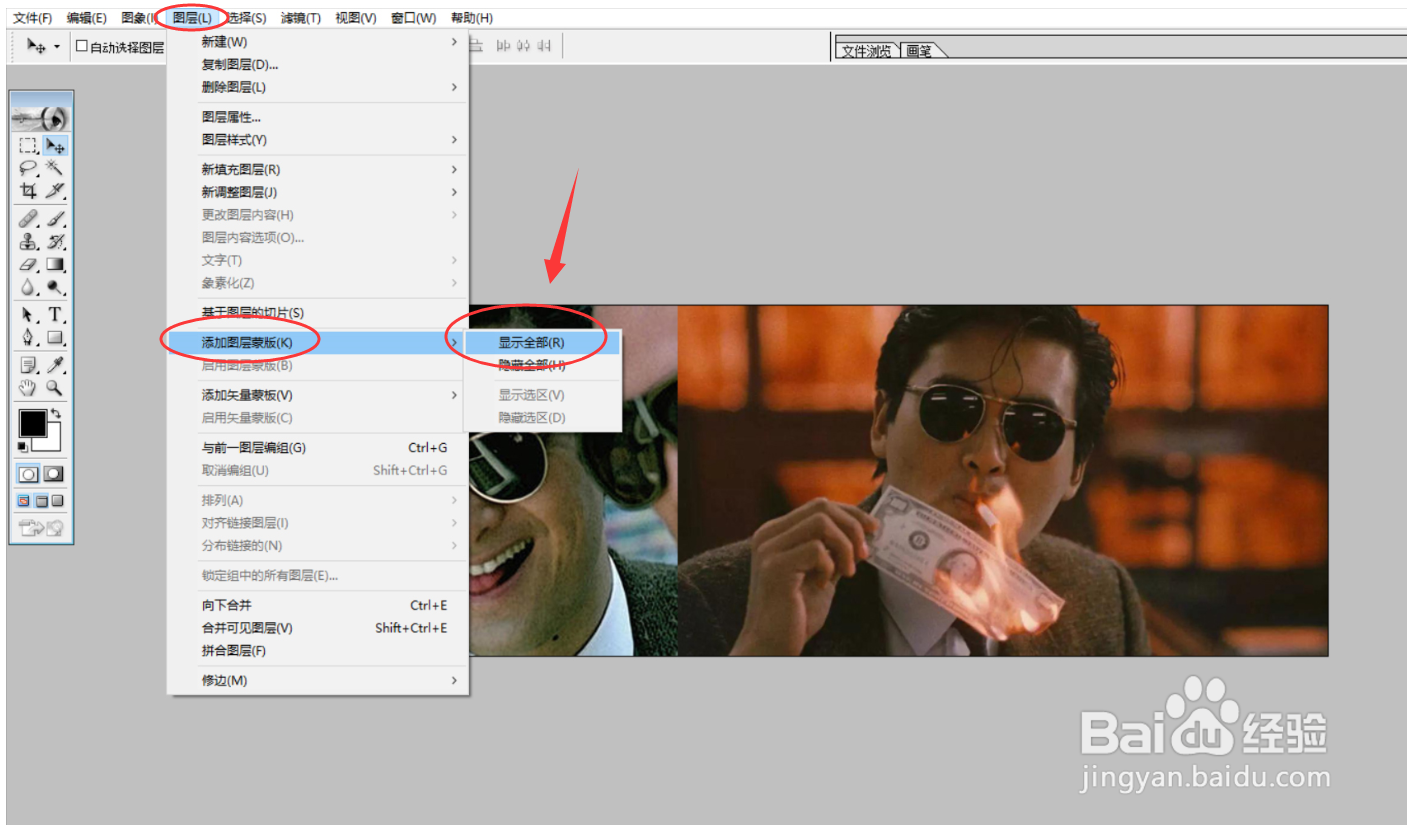Expand 修边(M) submenu
Viewport: 1407px width, 825px height.
[x=317, y=681]
